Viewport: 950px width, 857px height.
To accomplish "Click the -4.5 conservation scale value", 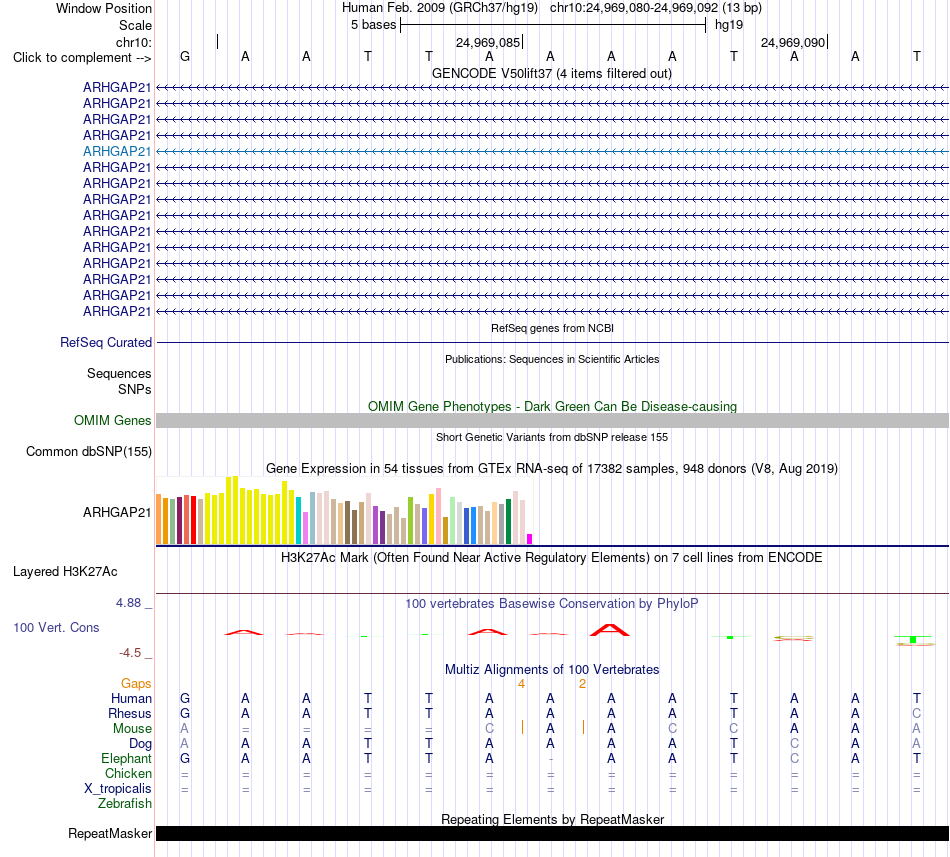I will (x=130, y=652).
